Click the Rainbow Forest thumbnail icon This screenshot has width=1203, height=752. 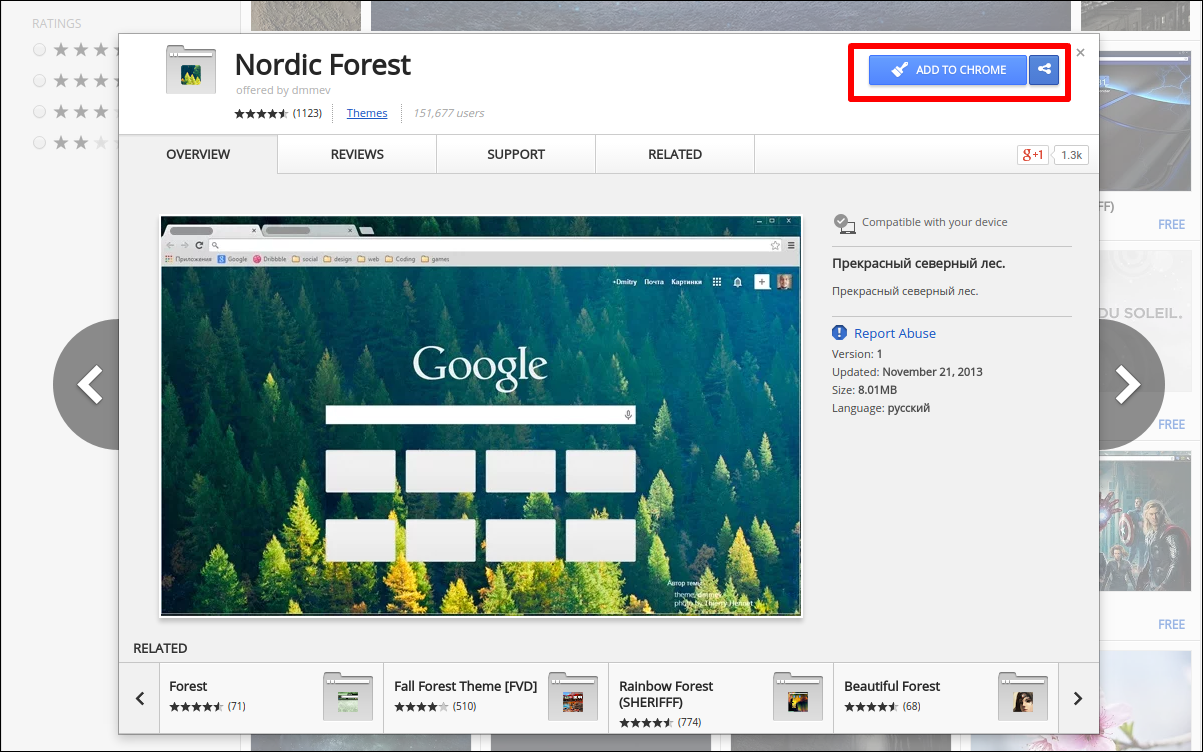click(x=798, y=697)
